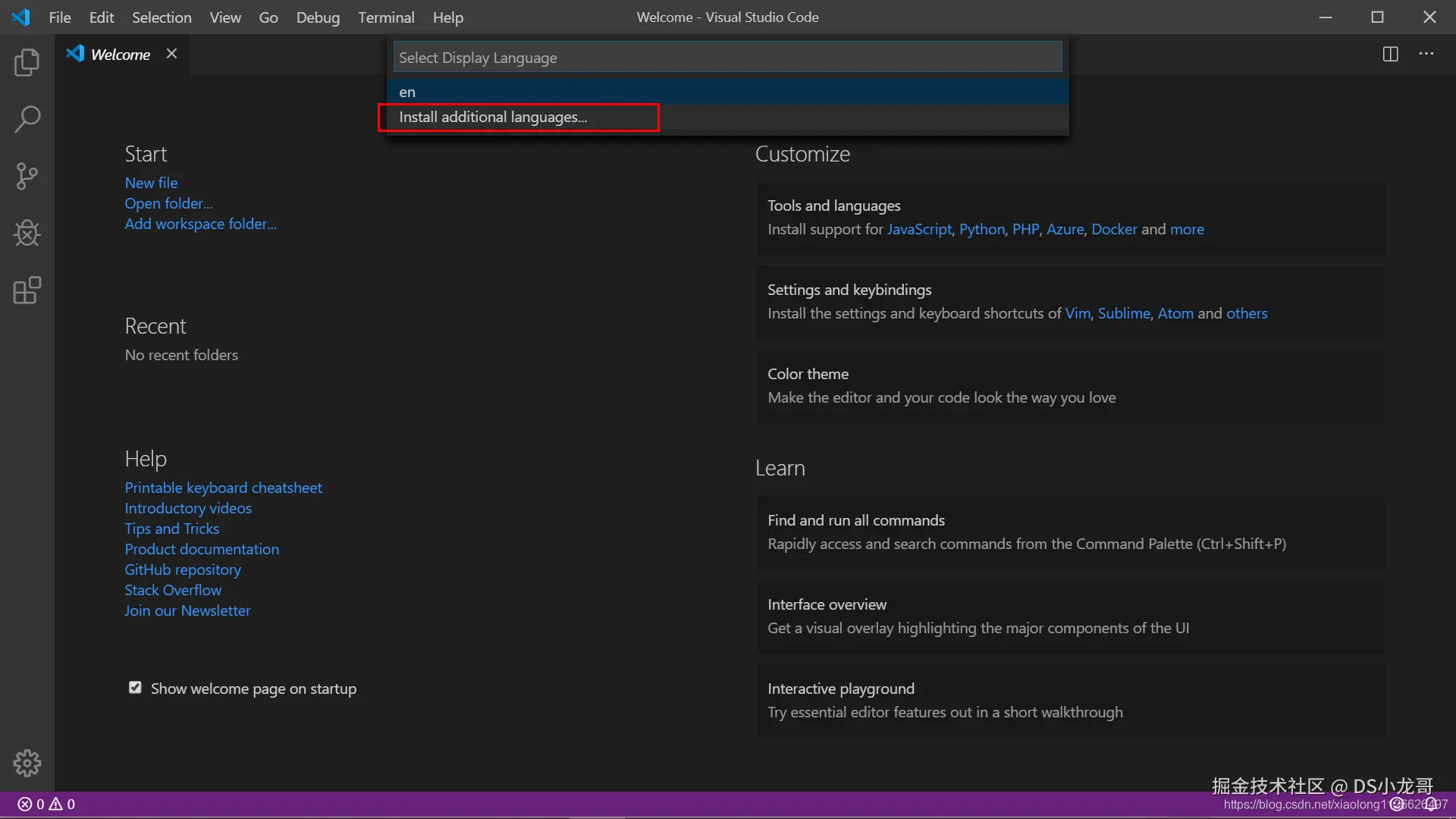This screenshot has width=1456, height=819.
Task: Click the VS Code logo in title bar
Action: coord(20,17)
